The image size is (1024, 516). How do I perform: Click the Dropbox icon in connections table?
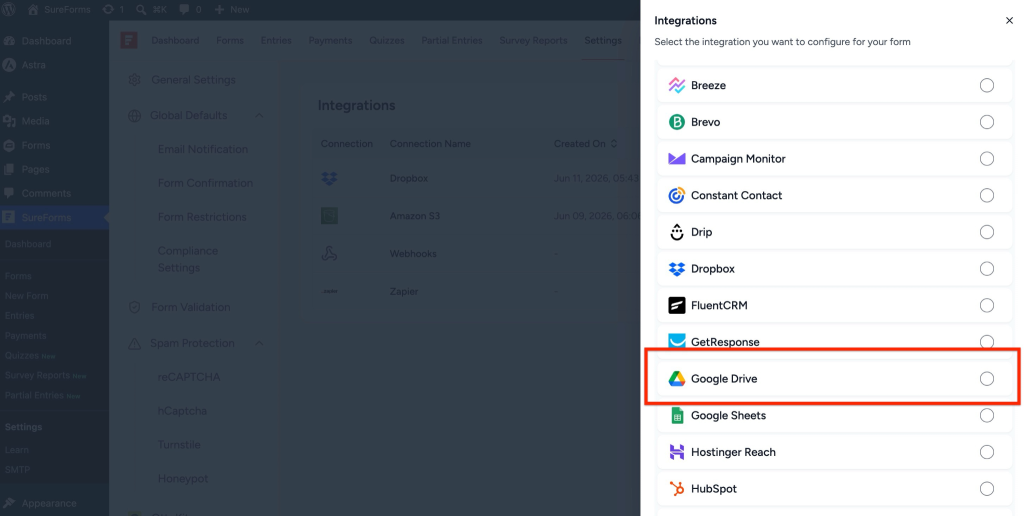click(329, 178)
